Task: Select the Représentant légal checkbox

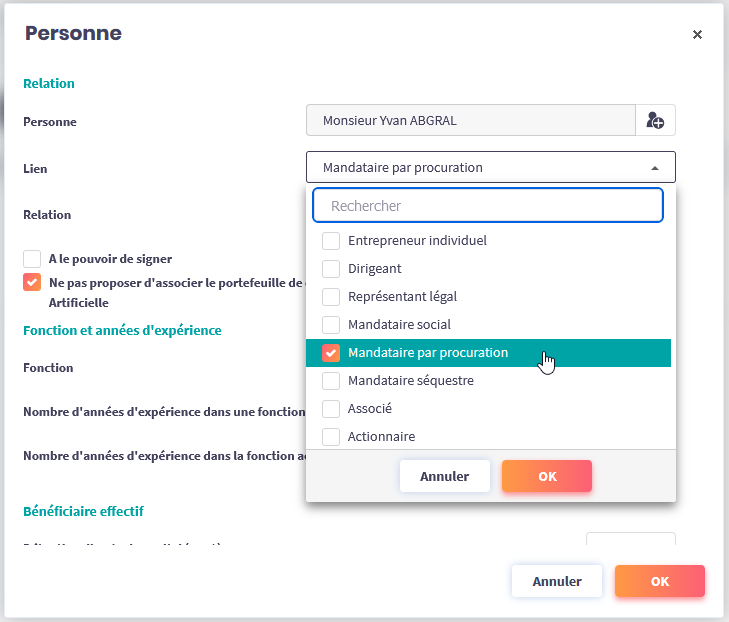Action: (331, 297)
